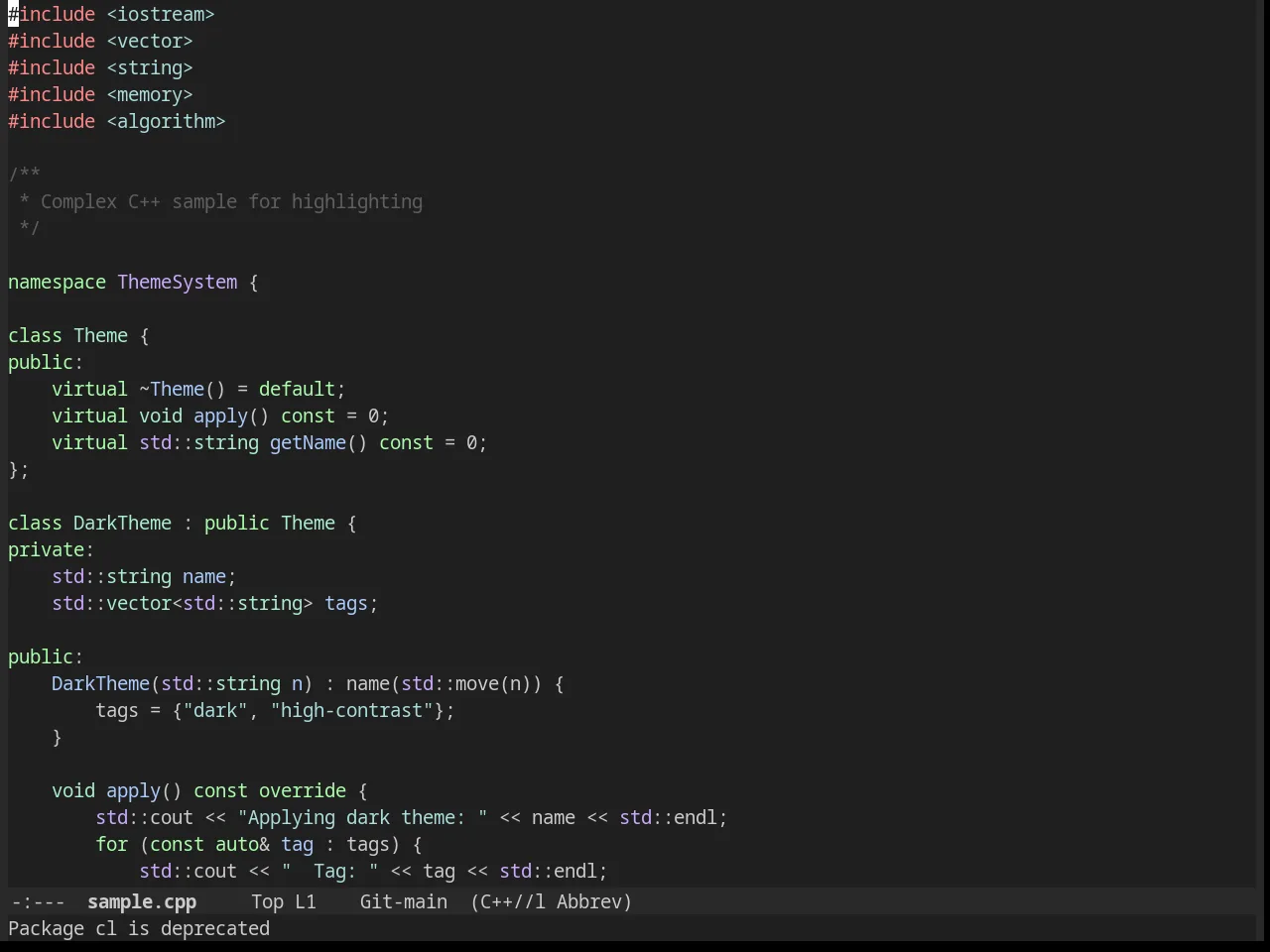Place cursor on #include <iostream> line
The height and width of the screenshot is (952, 1270).
pos(111,14)
